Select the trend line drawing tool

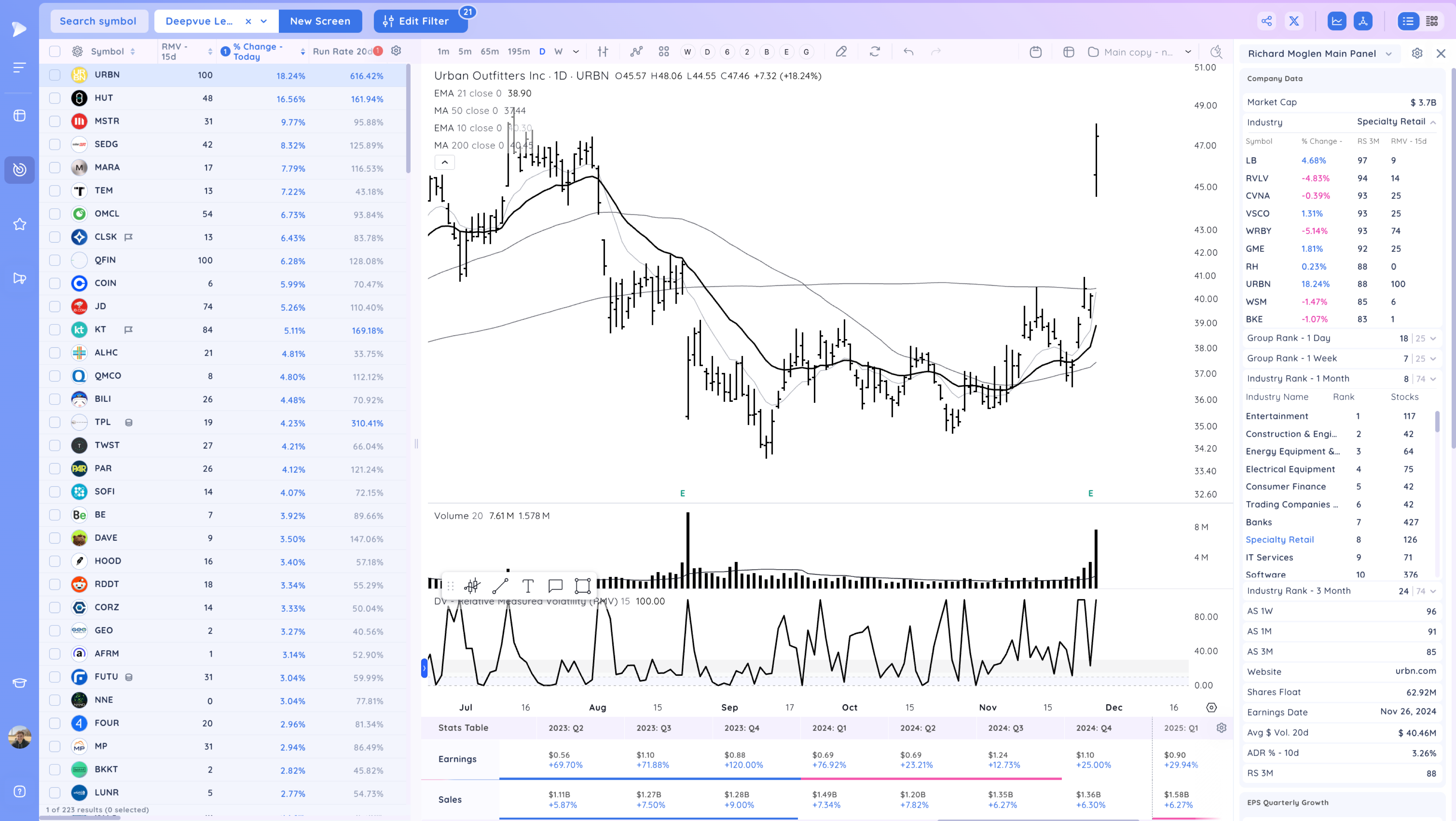coord(500,586)
